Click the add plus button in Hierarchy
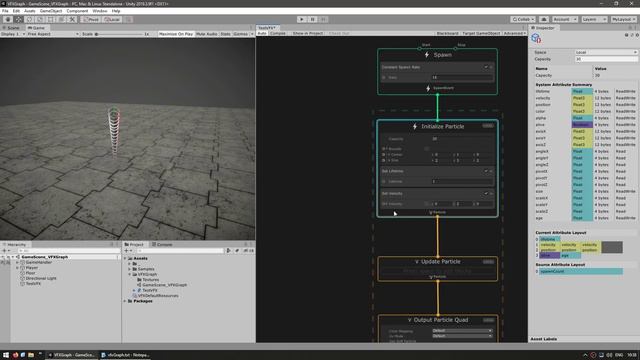Viewport: 640px width, 360px height. 4,251
